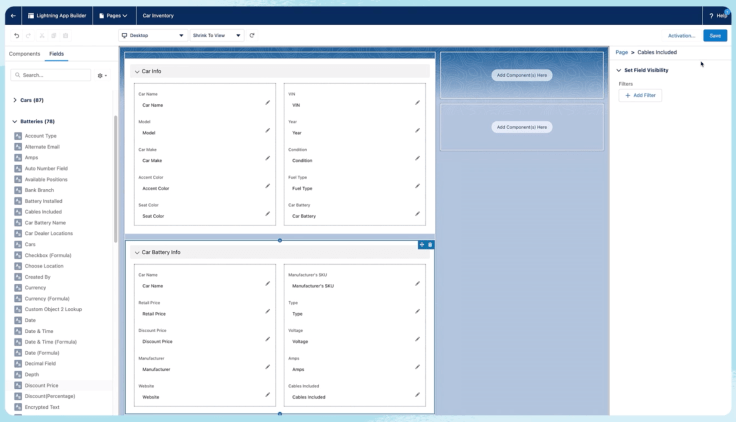Viewport: 736px width, 422px height.
Task: Edit the Model field pencil icon
Action: pyautogui.click(x=268, y=130)
